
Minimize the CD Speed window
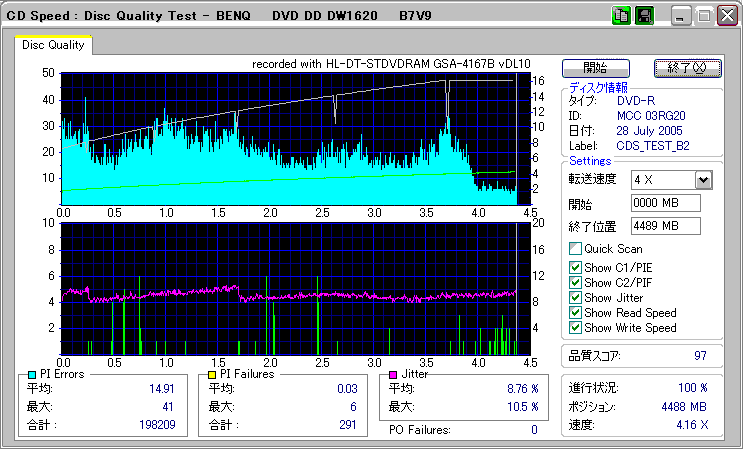pyautogui.click(x=682, y=16)
